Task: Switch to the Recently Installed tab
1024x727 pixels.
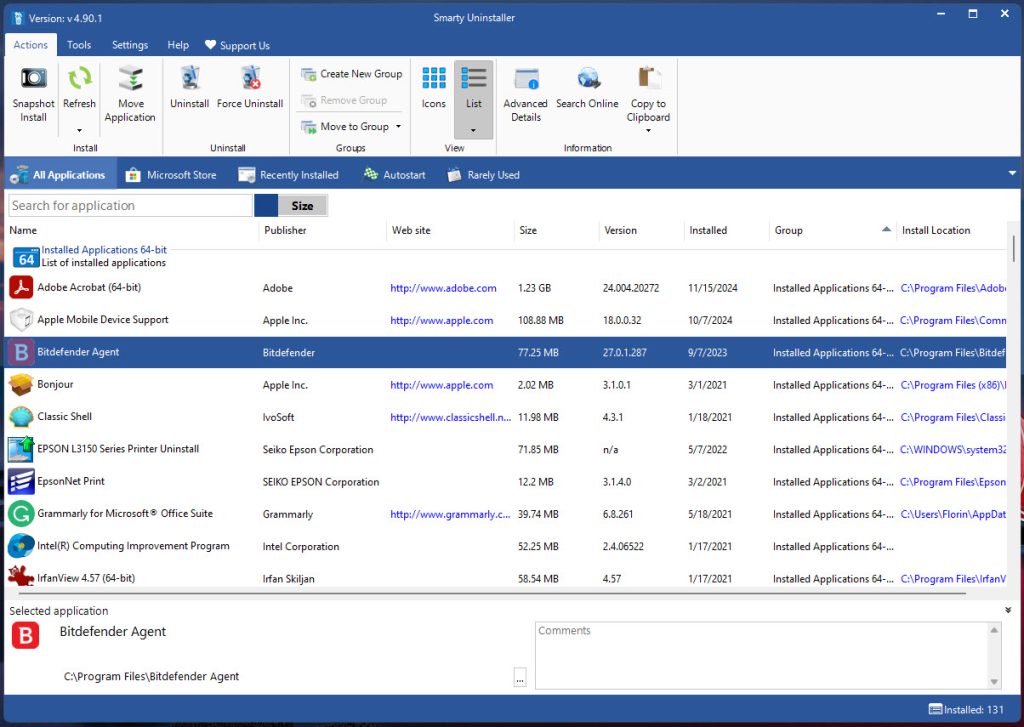Action: click(289, 174)
